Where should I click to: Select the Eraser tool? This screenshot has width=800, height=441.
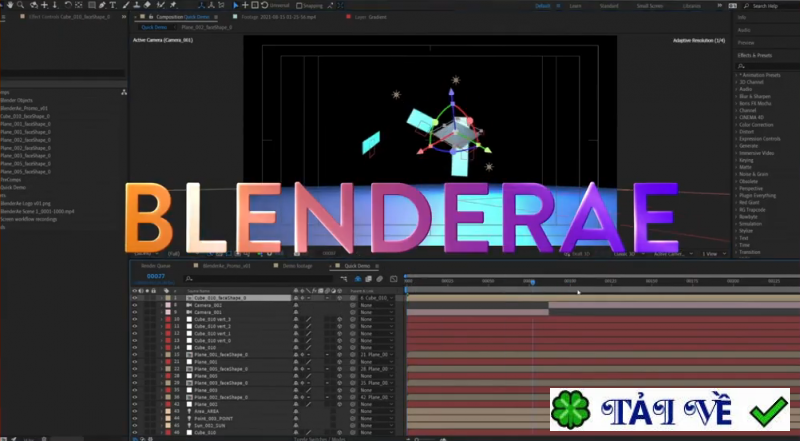147,5
